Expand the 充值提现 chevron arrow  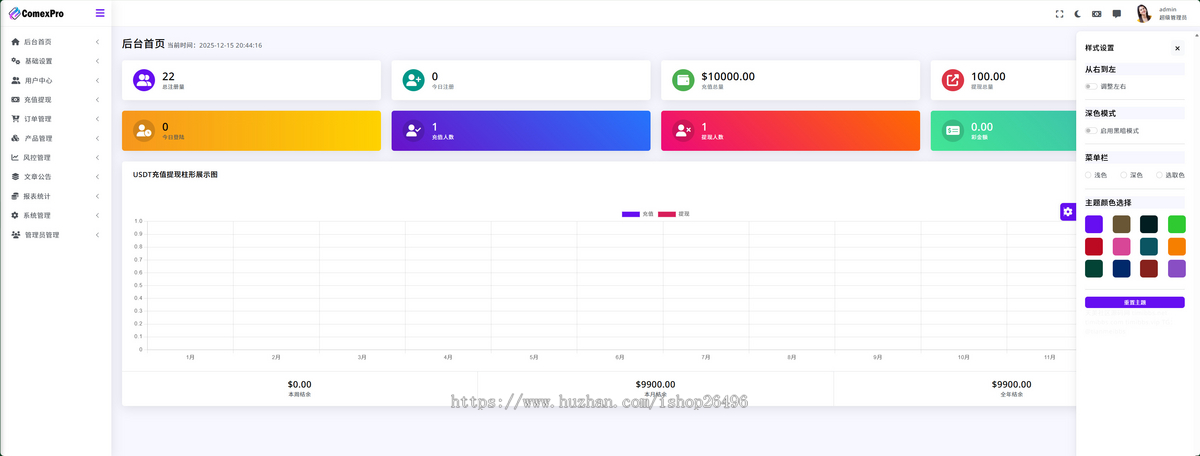[x=97, y=100]
